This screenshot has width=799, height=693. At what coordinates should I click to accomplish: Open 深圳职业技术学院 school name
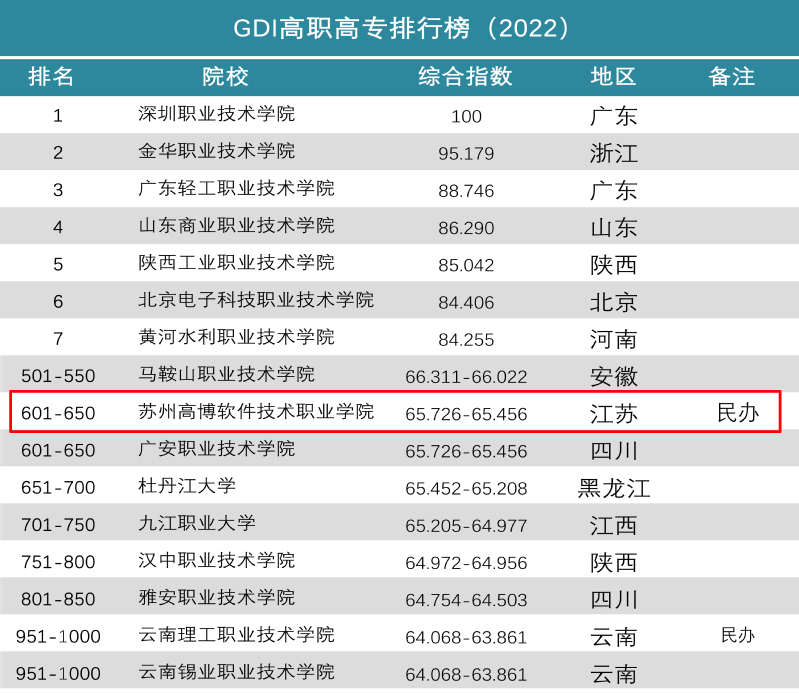[216, 114]
